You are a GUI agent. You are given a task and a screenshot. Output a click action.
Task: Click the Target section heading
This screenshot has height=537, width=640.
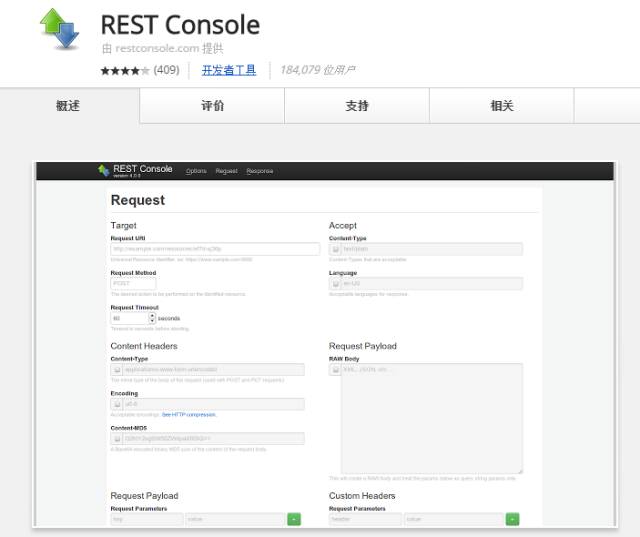[x=123, y=225]
